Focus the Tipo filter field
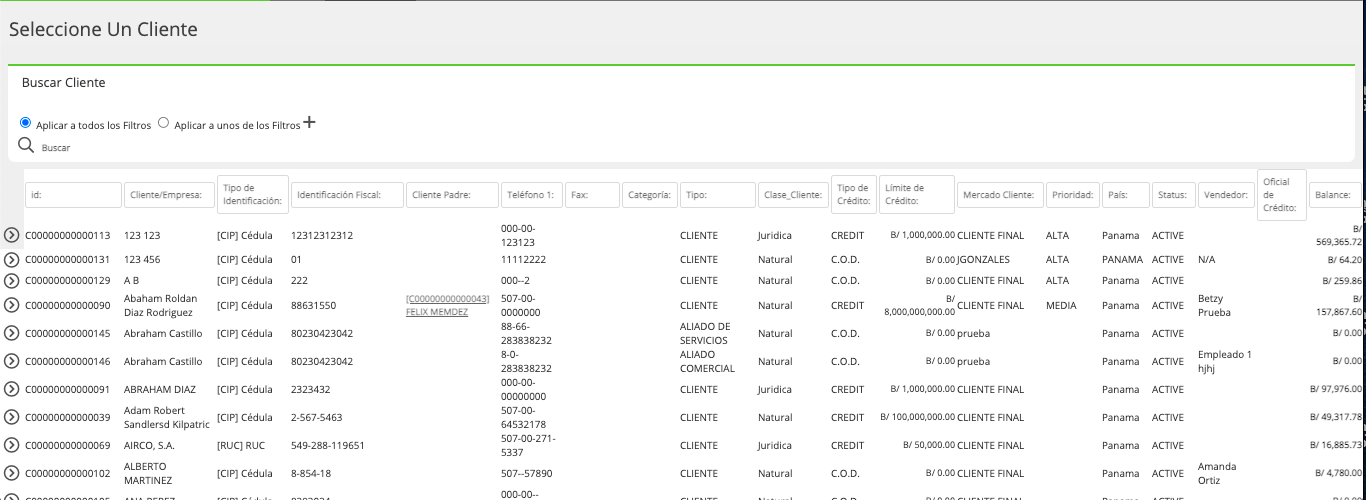 click(x=718, y=195)
